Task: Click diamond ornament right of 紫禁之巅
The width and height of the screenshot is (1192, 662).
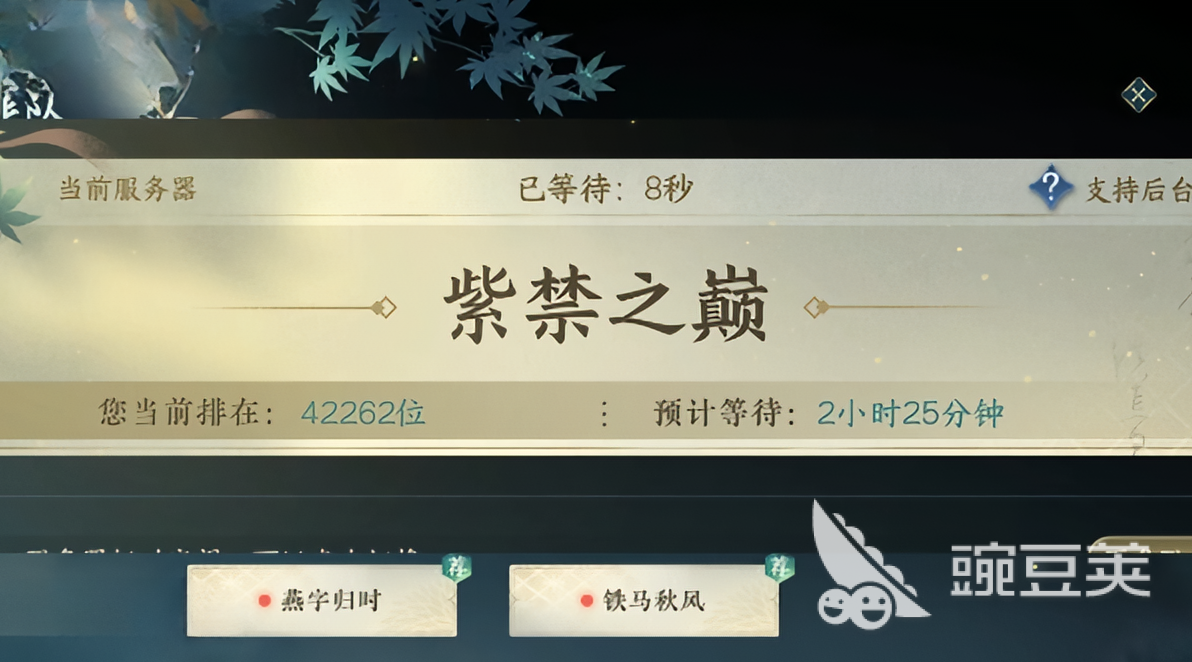Action: [816, 308]
